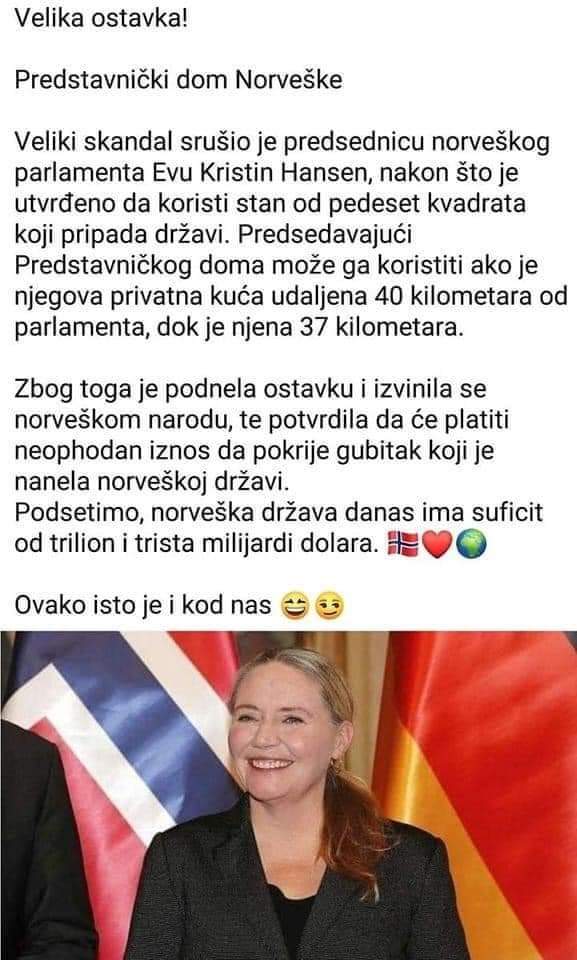Click the red heart emoji
Viewport: 577px width, 960px height.
437,544
